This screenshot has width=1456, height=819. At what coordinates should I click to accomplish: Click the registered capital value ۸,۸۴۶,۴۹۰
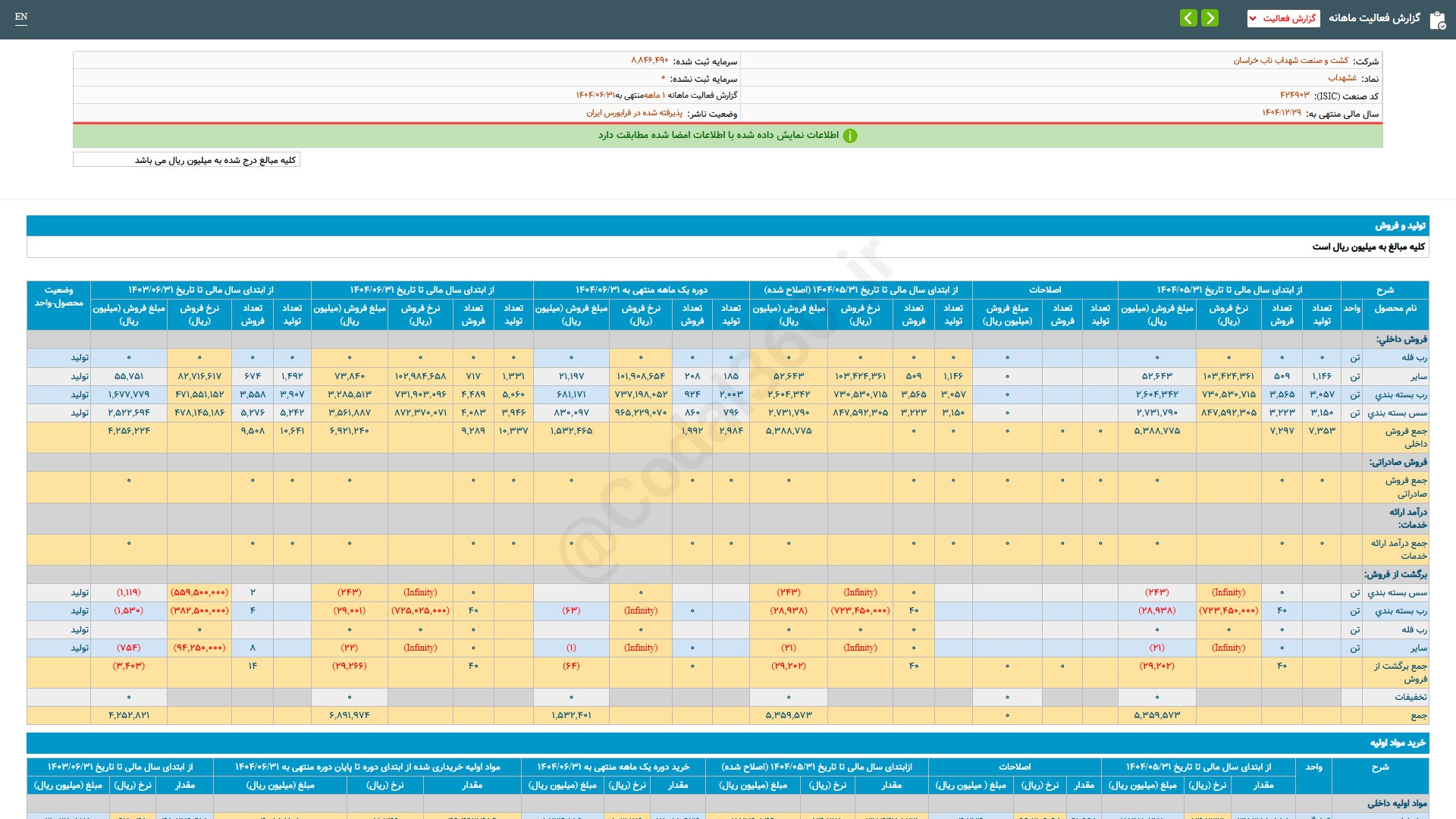[x=649, y=61]
